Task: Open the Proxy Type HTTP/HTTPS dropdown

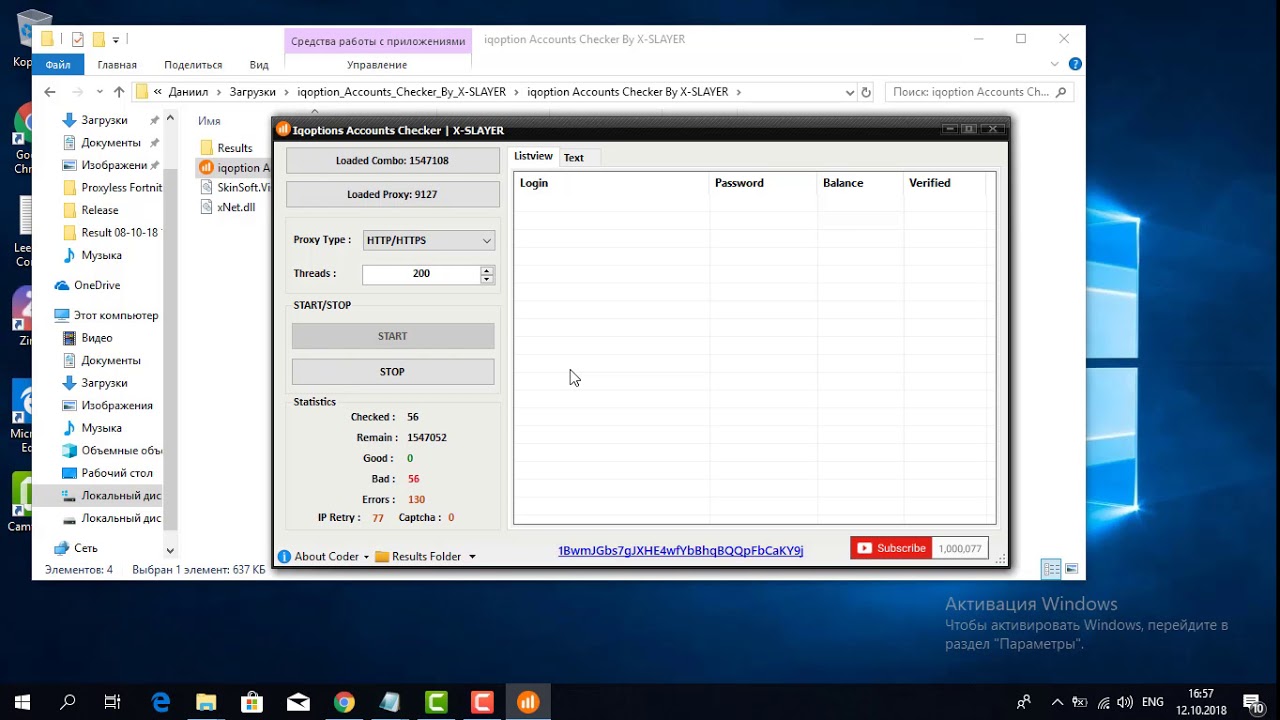Action: point(429,240)
